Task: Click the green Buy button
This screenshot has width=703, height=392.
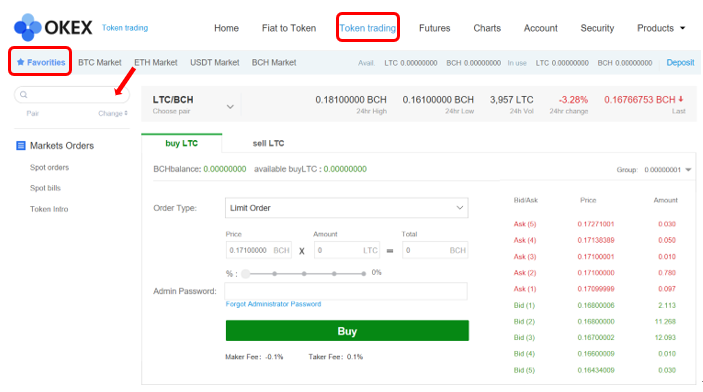Action: tap(347, 331)
